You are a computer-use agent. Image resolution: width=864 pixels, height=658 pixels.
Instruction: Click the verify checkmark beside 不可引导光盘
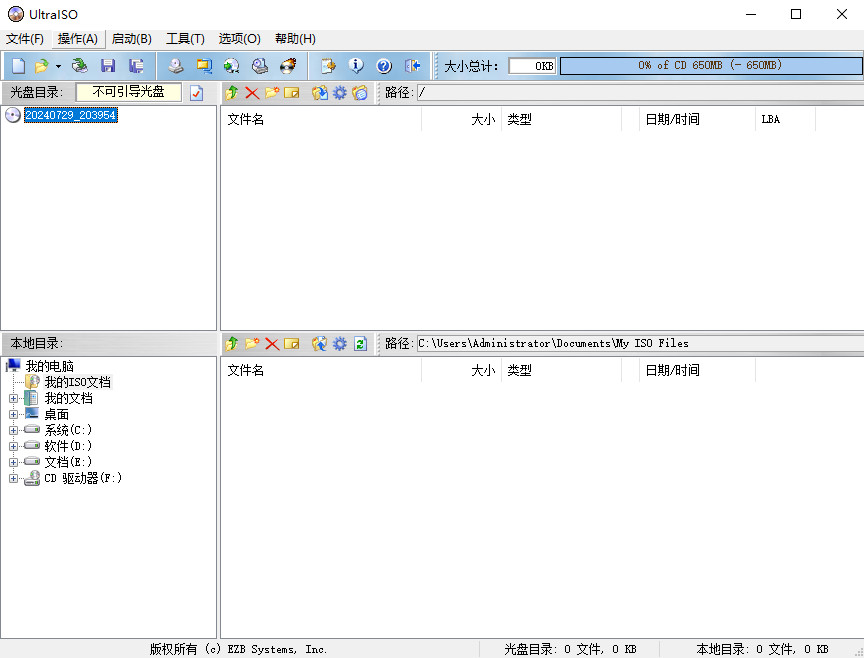coord(196,93)
